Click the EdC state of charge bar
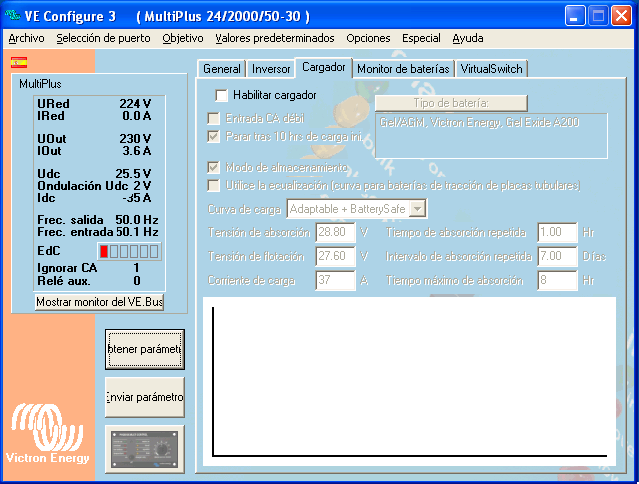Image resolution: width=639 pixels, height=484 pixels. tap(129, 251)
